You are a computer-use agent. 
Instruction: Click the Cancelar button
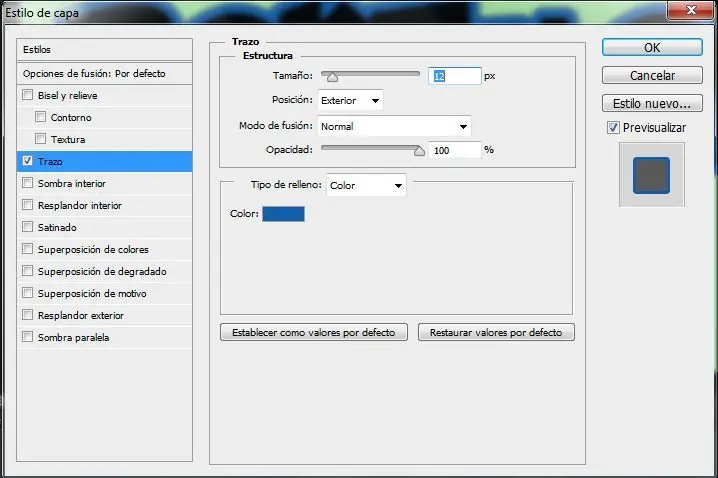652,75
